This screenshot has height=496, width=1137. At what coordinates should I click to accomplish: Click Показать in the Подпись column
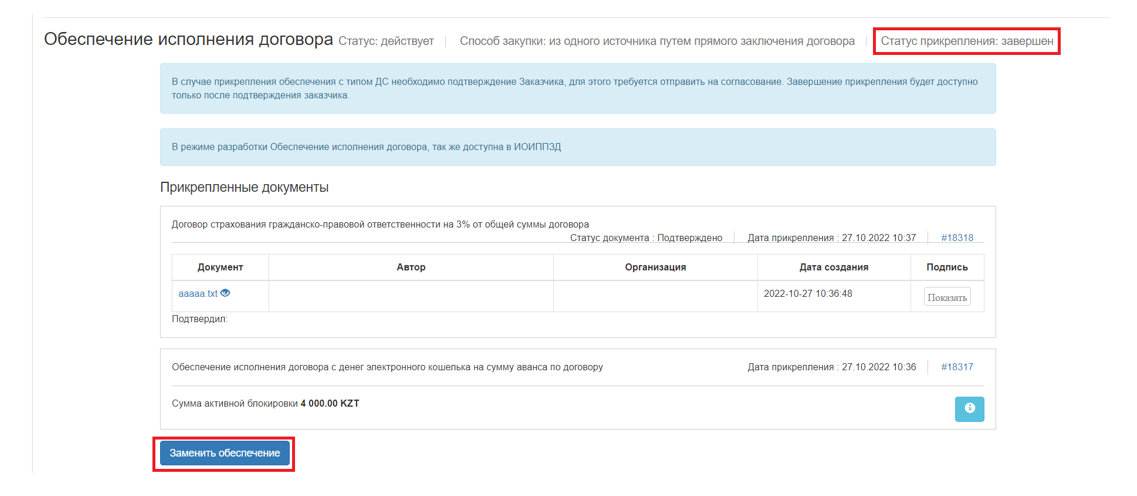pyautogui.click(x=946, y=297)
